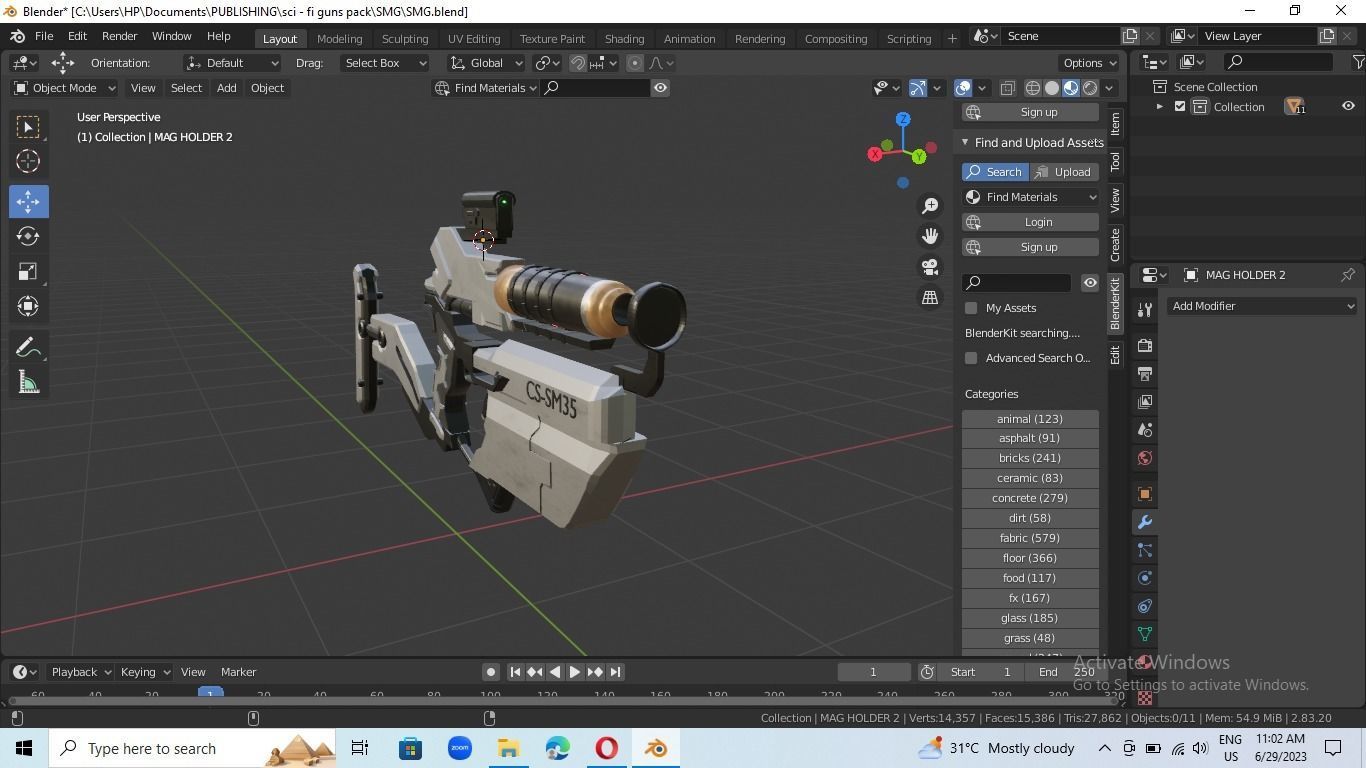Open the Modifier properties wrench tab
This screenshot has width=1366, height=768.
pos(1145,522)
